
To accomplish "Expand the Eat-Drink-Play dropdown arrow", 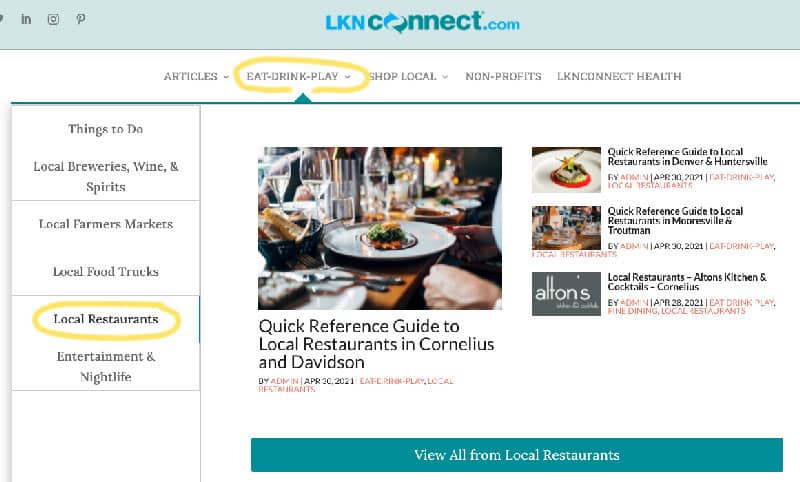I will (347, 77).
